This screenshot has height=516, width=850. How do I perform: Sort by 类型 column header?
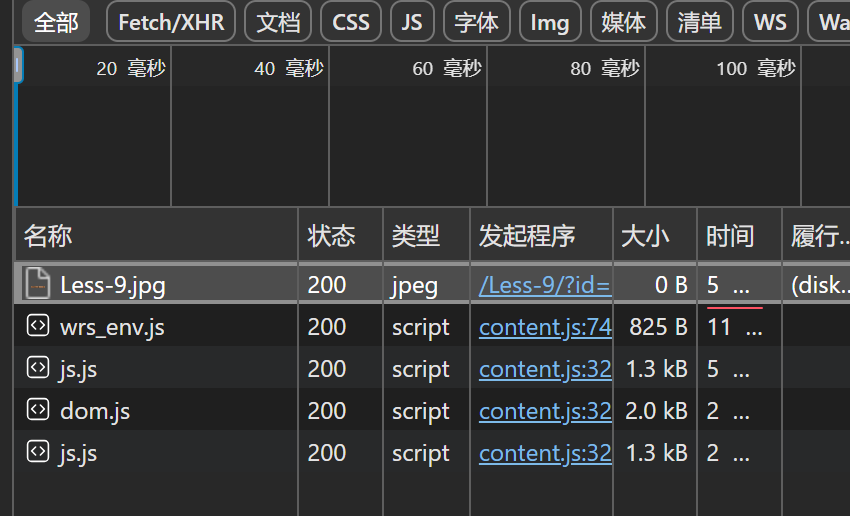pyautogui.click(x=427, y=236)
